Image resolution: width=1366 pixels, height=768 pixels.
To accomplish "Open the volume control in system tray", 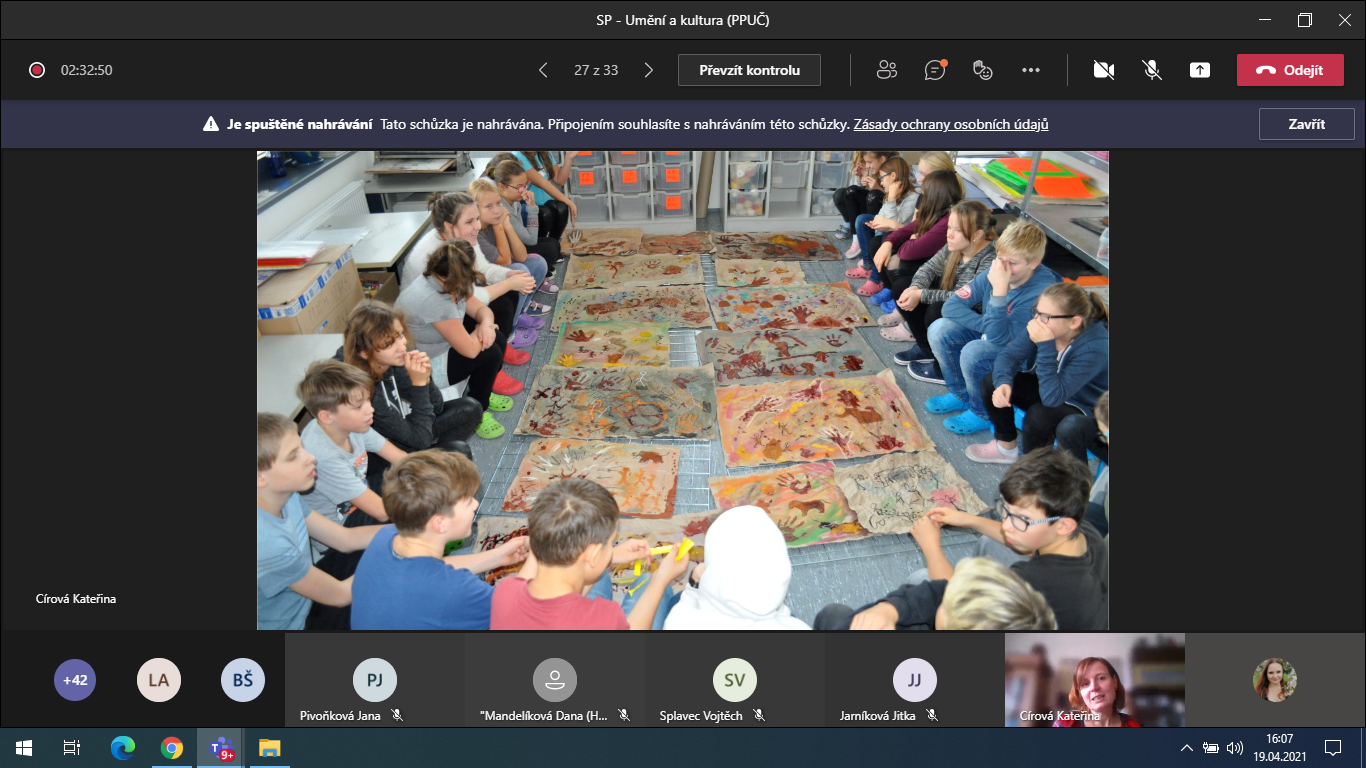I will 1235,747.
